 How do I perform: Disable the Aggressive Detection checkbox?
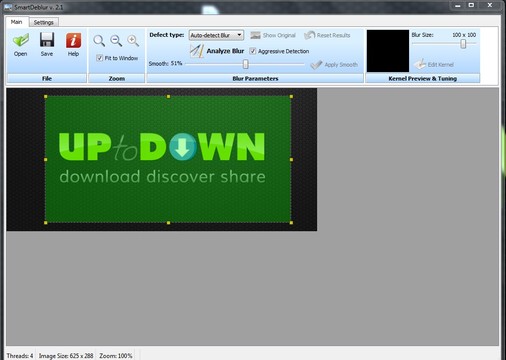coord(252,51)
